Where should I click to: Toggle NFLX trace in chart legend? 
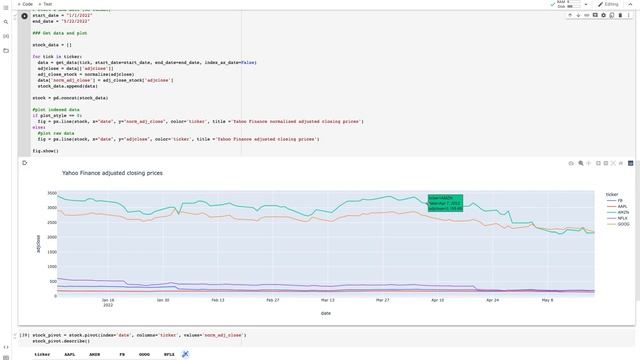(x=617, y=218)
